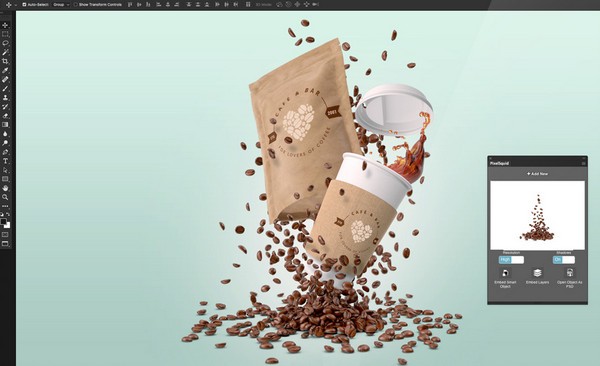Click Open Object As PSD

(570, 278)
